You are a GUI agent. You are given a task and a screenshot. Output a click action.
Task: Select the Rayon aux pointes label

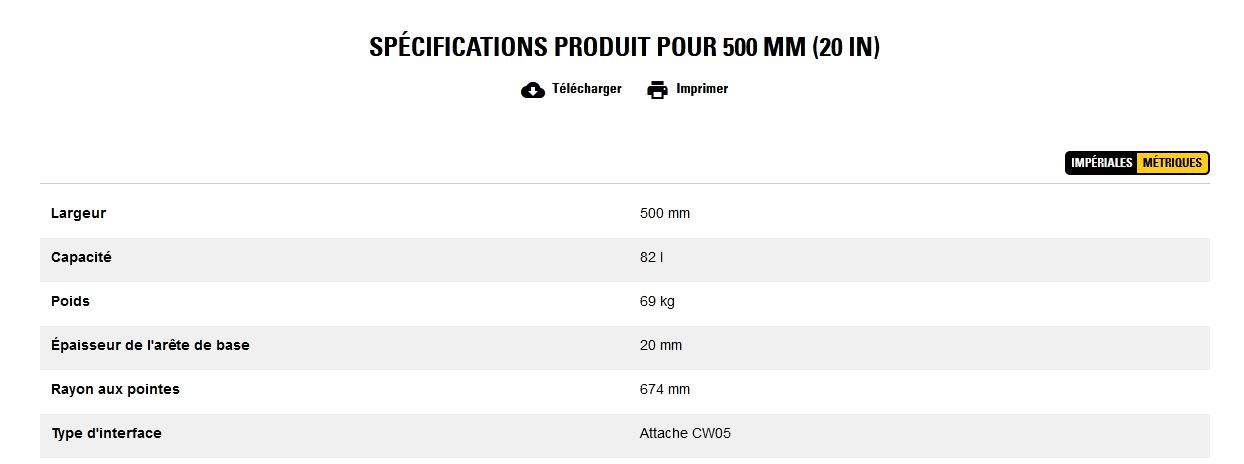[x=115, y=389]
